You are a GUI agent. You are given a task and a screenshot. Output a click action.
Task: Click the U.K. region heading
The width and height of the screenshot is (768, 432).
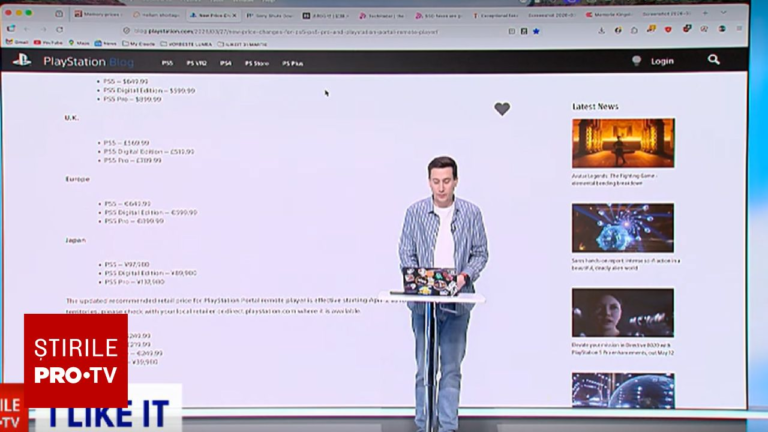72,118
